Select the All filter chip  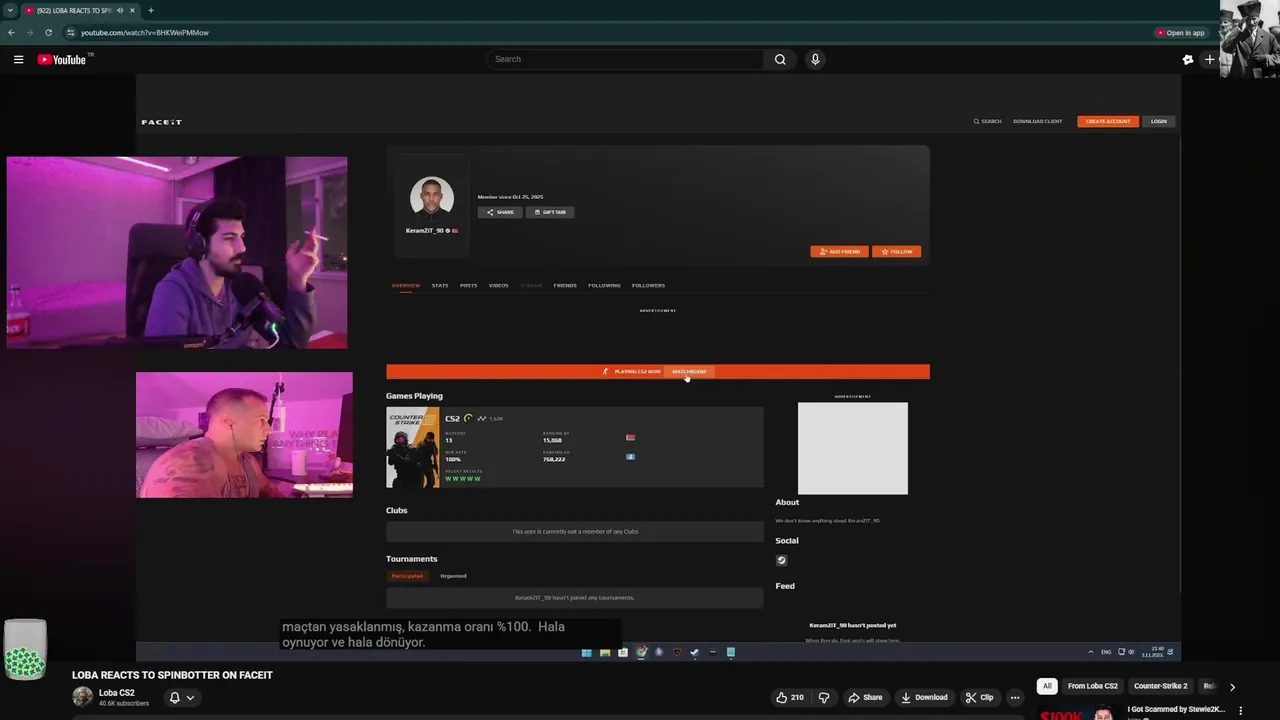1047,686
